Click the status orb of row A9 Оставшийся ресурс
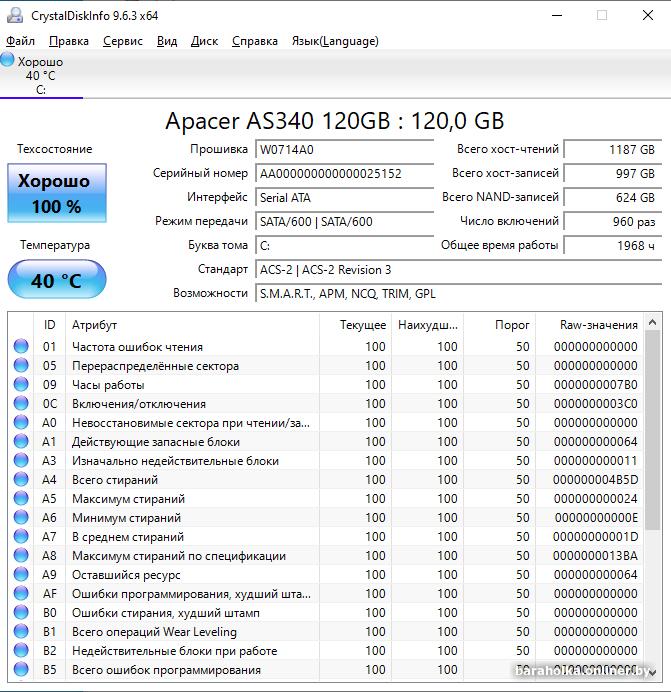671x692 pixels. [21, 574]
